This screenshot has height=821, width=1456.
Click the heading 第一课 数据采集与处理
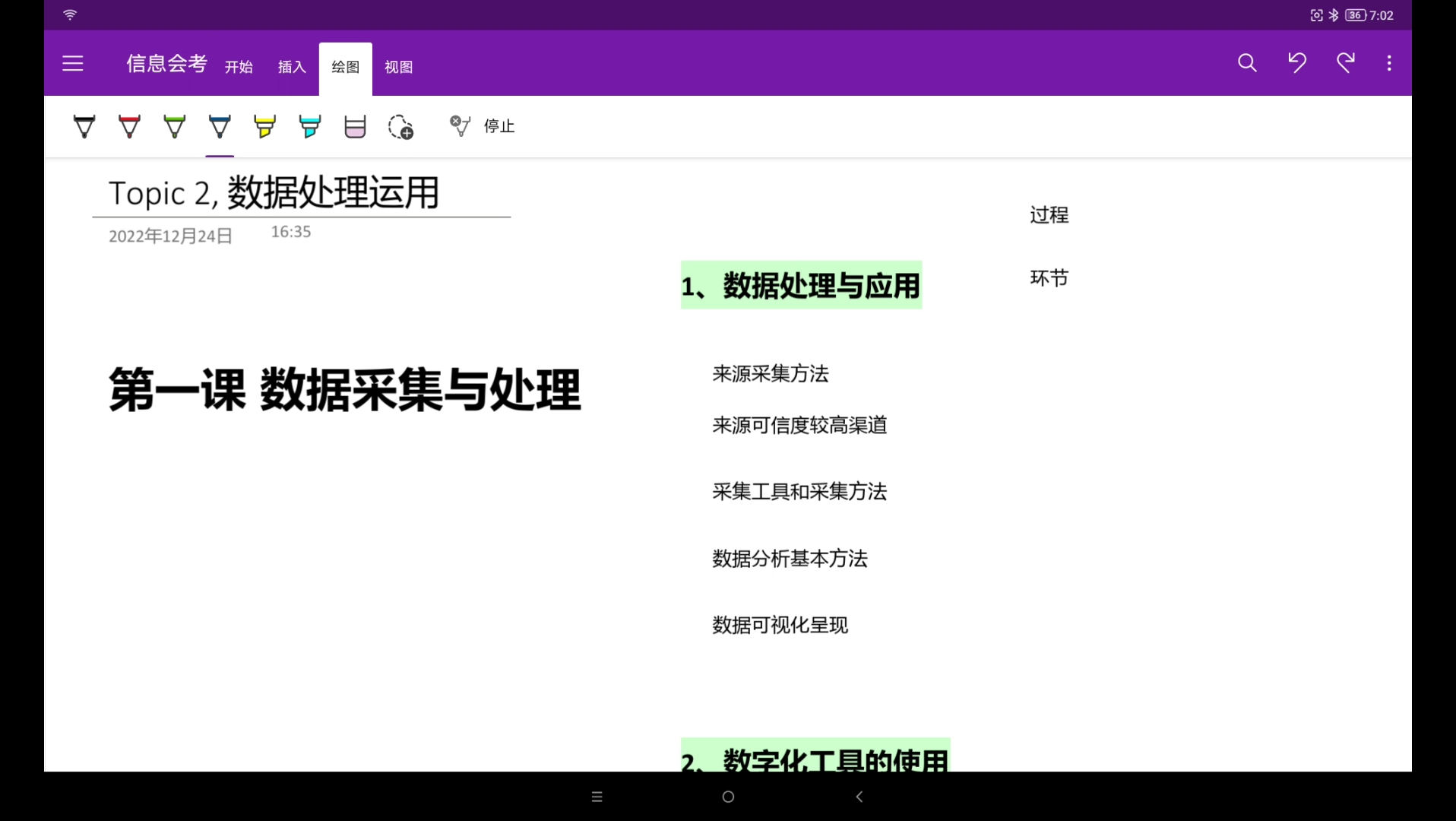(x=344, y=390)
